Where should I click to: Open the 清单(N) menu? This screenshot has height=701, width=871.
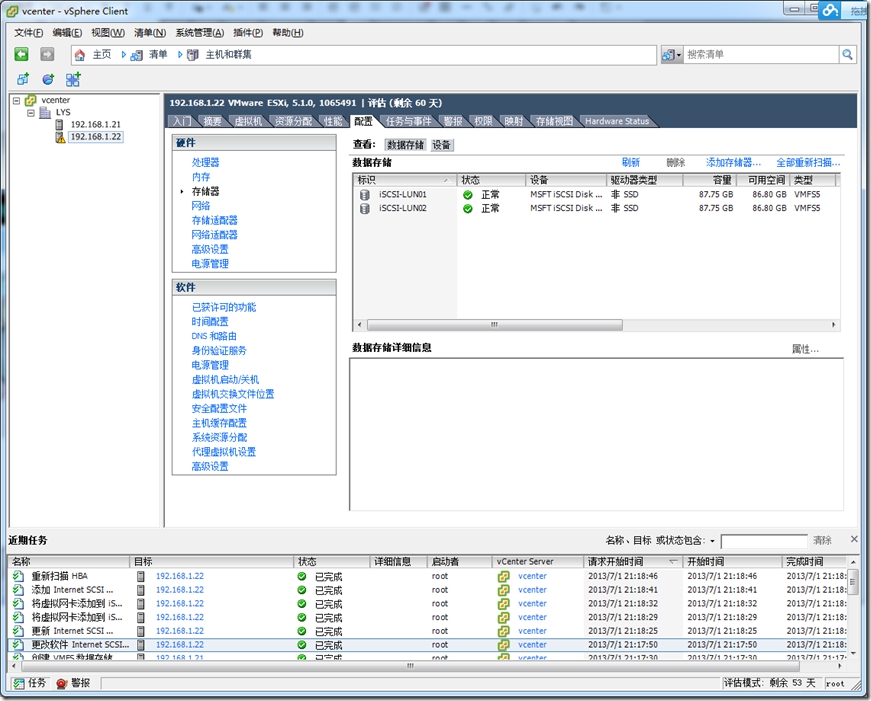150,33
